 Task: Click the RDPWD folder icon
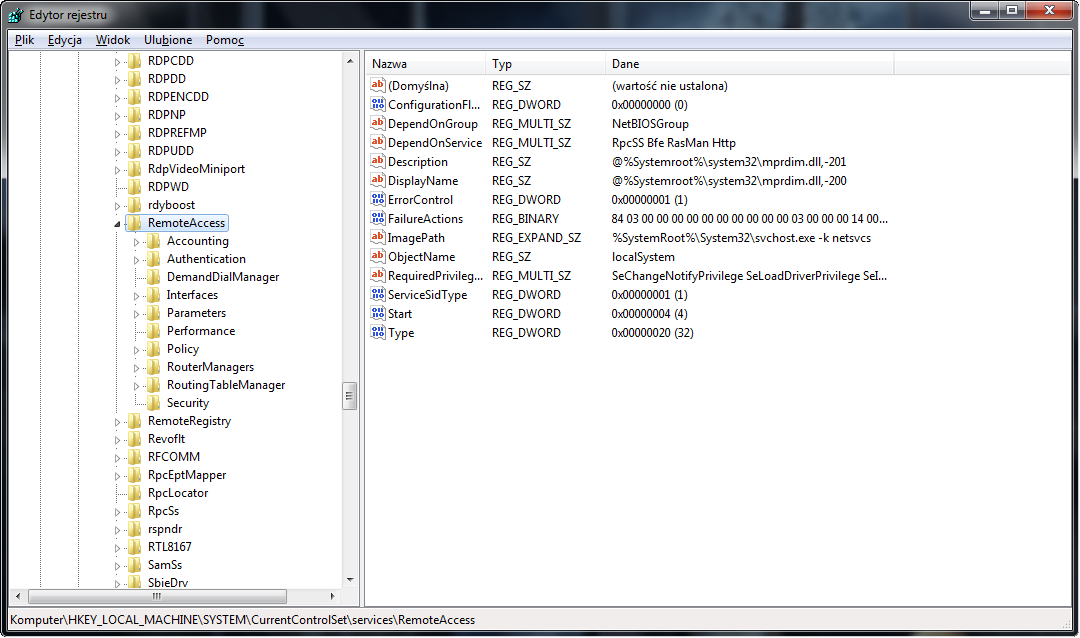click(135, 187)
